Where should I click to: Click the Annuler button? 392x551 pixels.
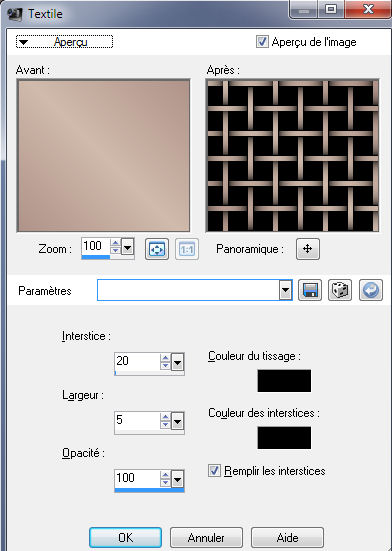tap(206, 538)
